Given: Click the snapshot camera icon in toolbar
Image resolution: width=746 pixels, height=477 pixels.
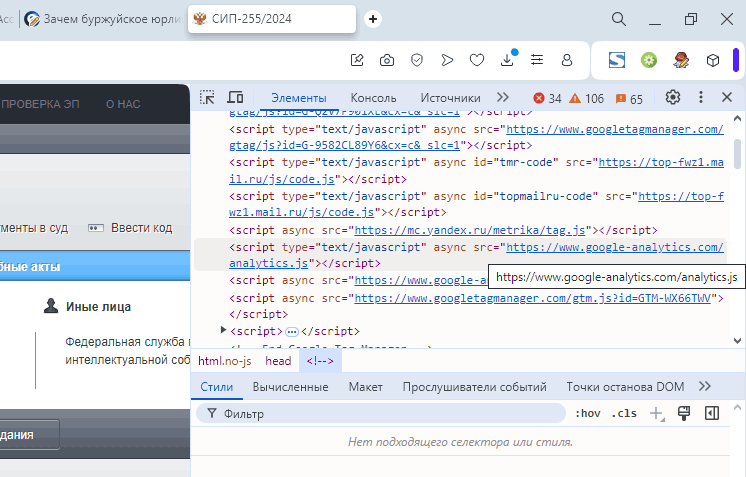Looking at the screenshot, I should (x=387, y=60).
